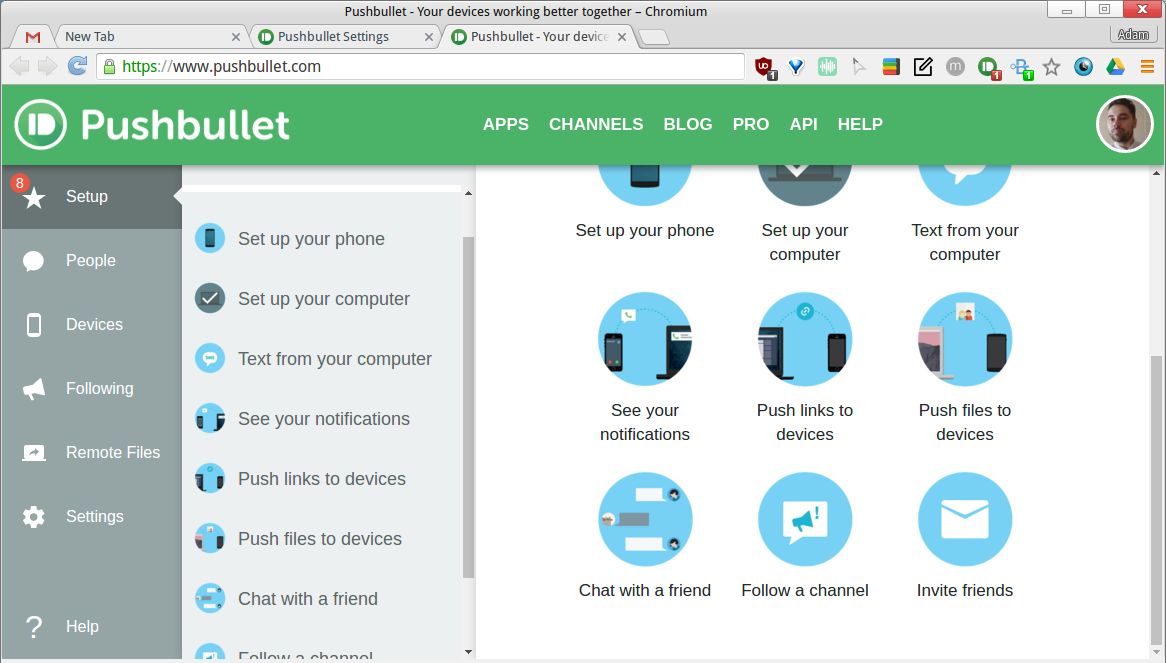The image size is (1166, 663).
Task: Close the Pushbullet Settings tab
Action: point(428,36)
